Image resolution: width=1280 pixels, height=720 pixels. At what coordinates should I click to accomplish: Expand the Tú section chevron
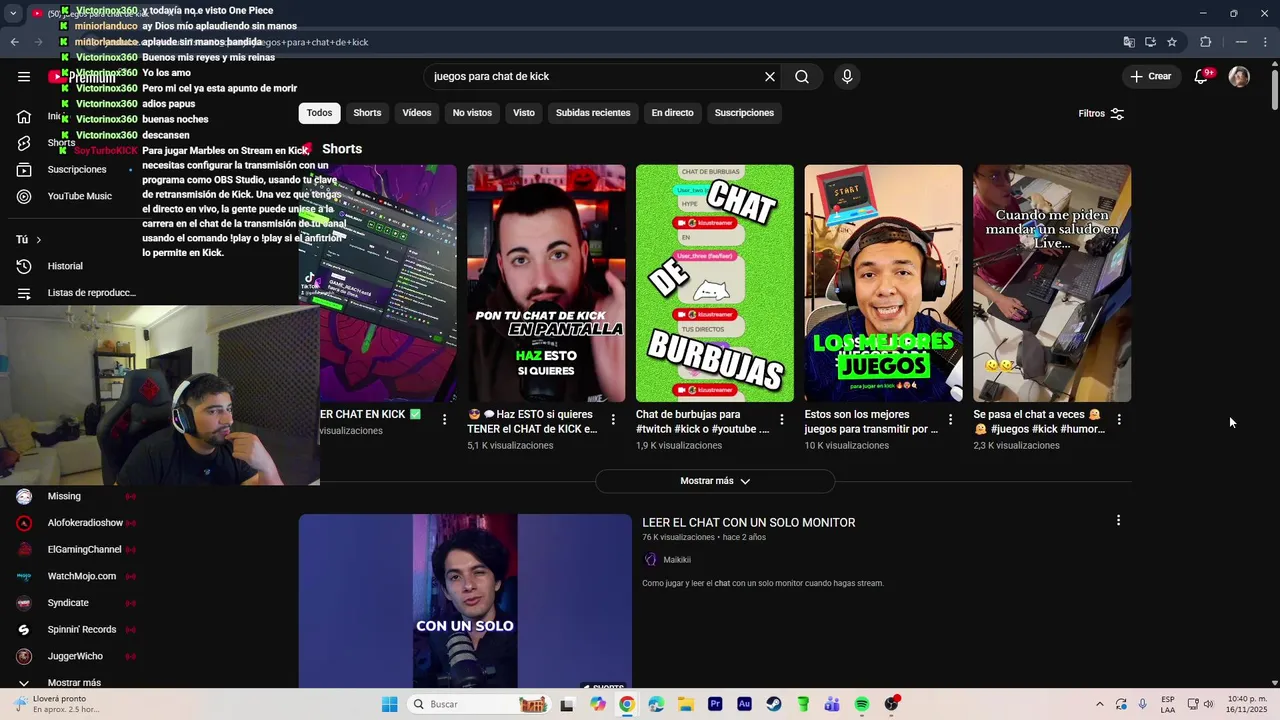(x=38, y=240)
